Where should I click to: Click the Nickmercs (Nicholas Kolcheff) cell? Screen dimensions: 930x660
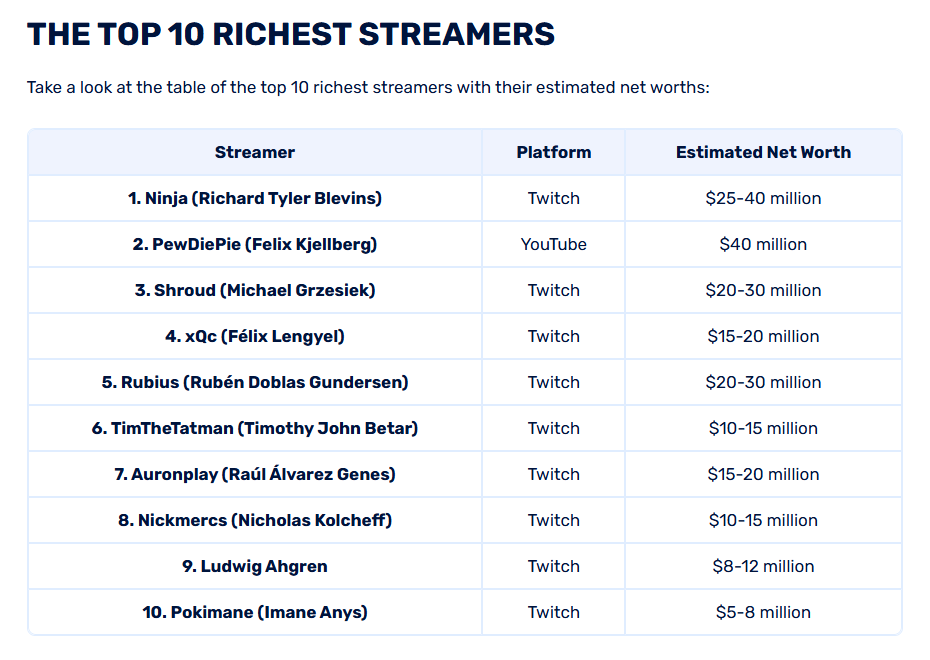click(x=255, y=520)
